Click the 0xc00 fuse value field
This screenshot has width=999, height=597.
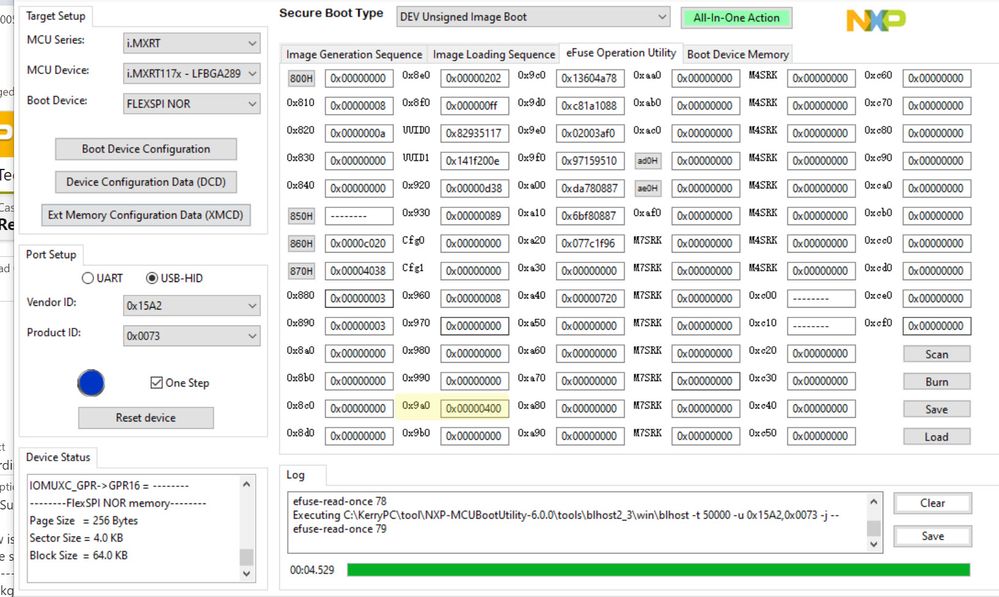click(821, 298)
